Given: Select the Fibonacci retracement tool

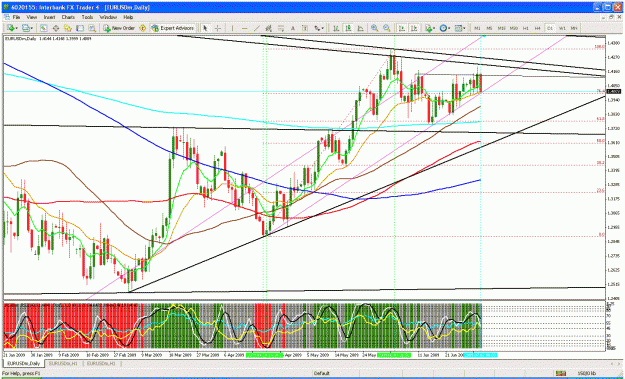Looking at the screenshot, I should tap(281, 28).
